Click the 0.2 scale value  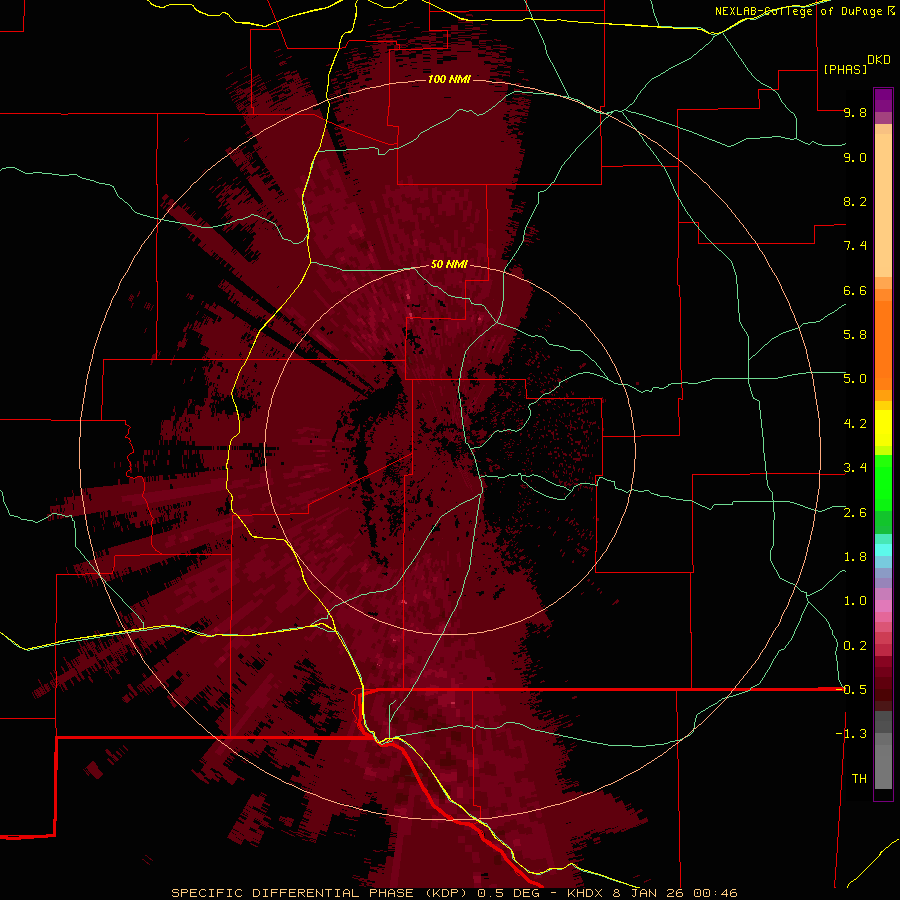pos(855,646)
